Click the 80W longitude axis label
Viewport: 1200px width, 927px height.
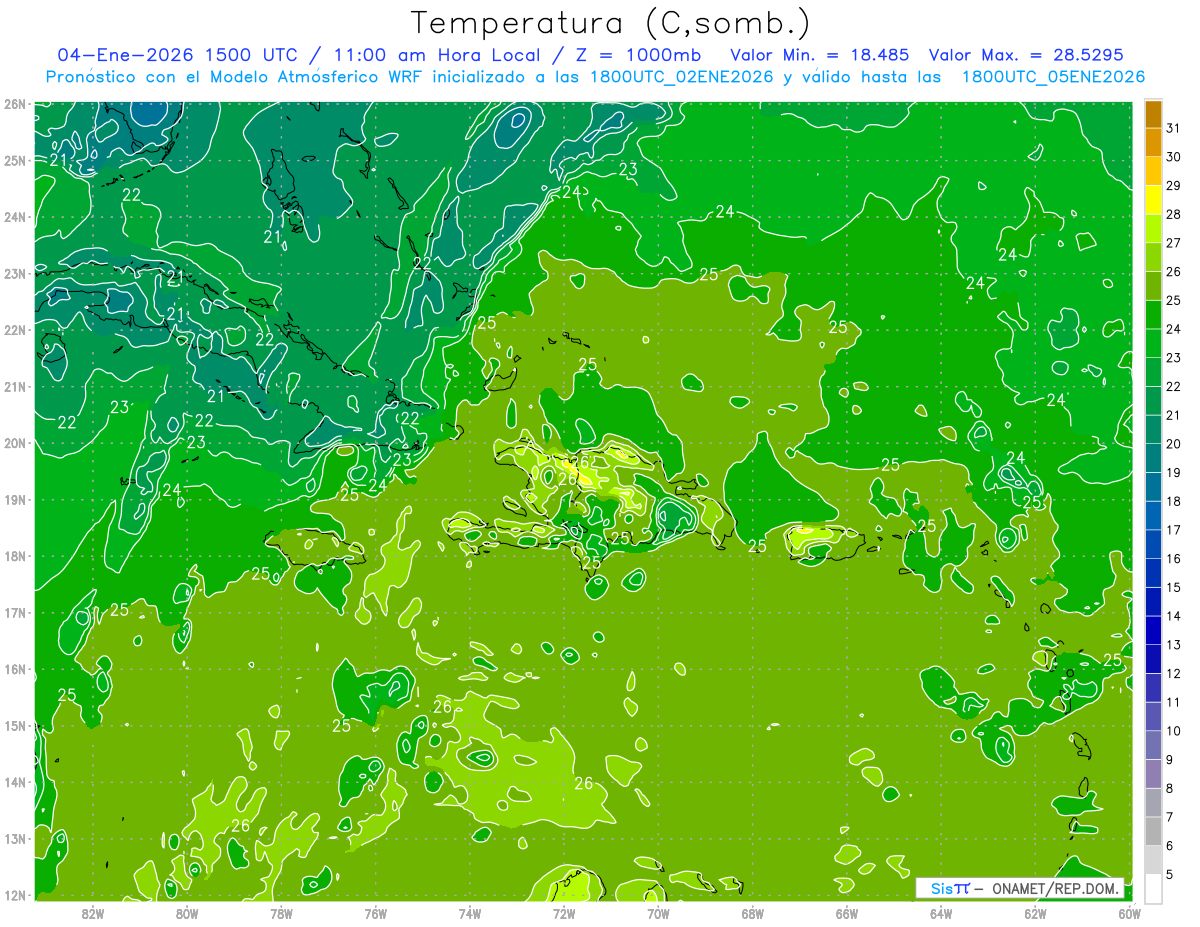[x=187, y=914]
